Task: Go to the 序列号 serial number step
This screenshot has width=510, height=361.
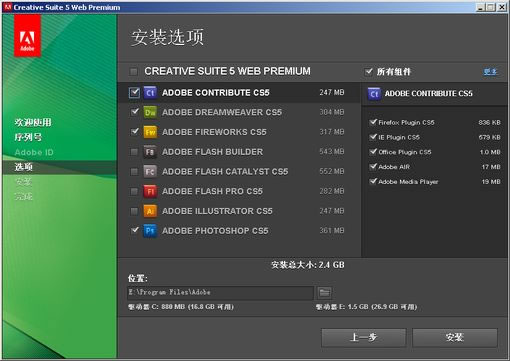Action: pos(28,137)
